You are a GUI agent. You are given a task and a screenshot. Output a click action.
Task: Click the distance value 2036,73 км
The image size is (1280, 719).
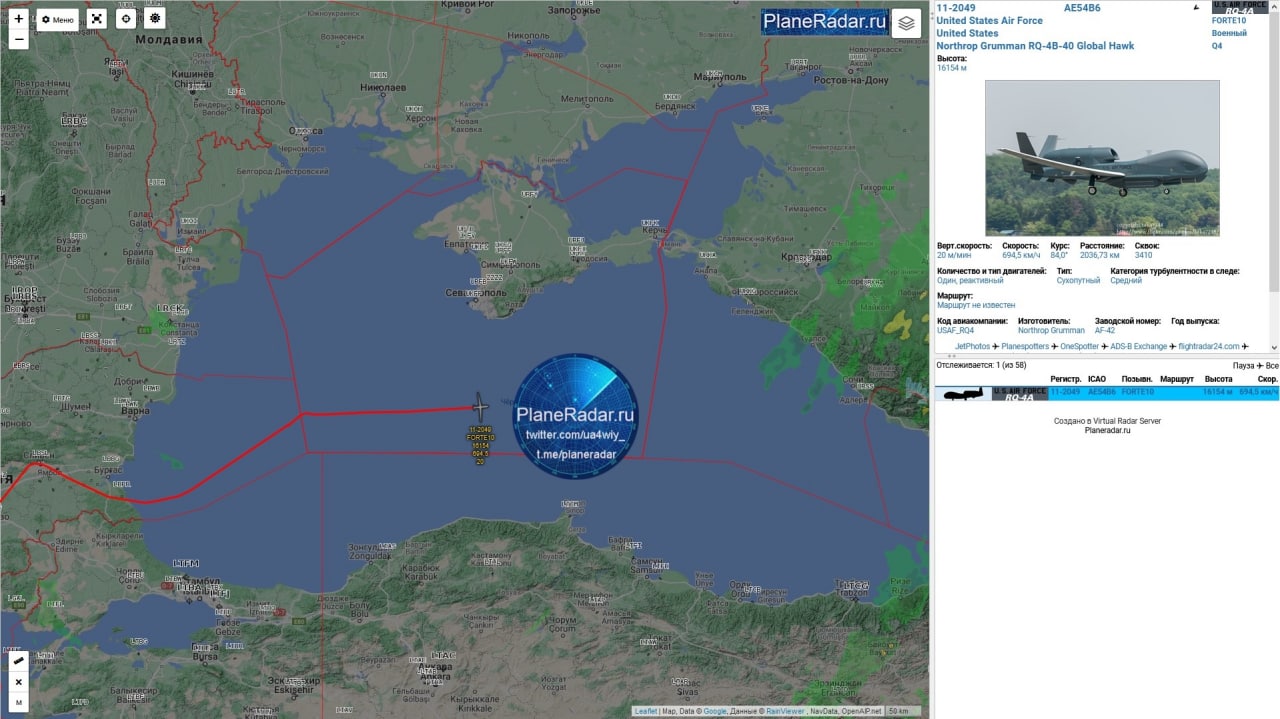click(1100, 255)
